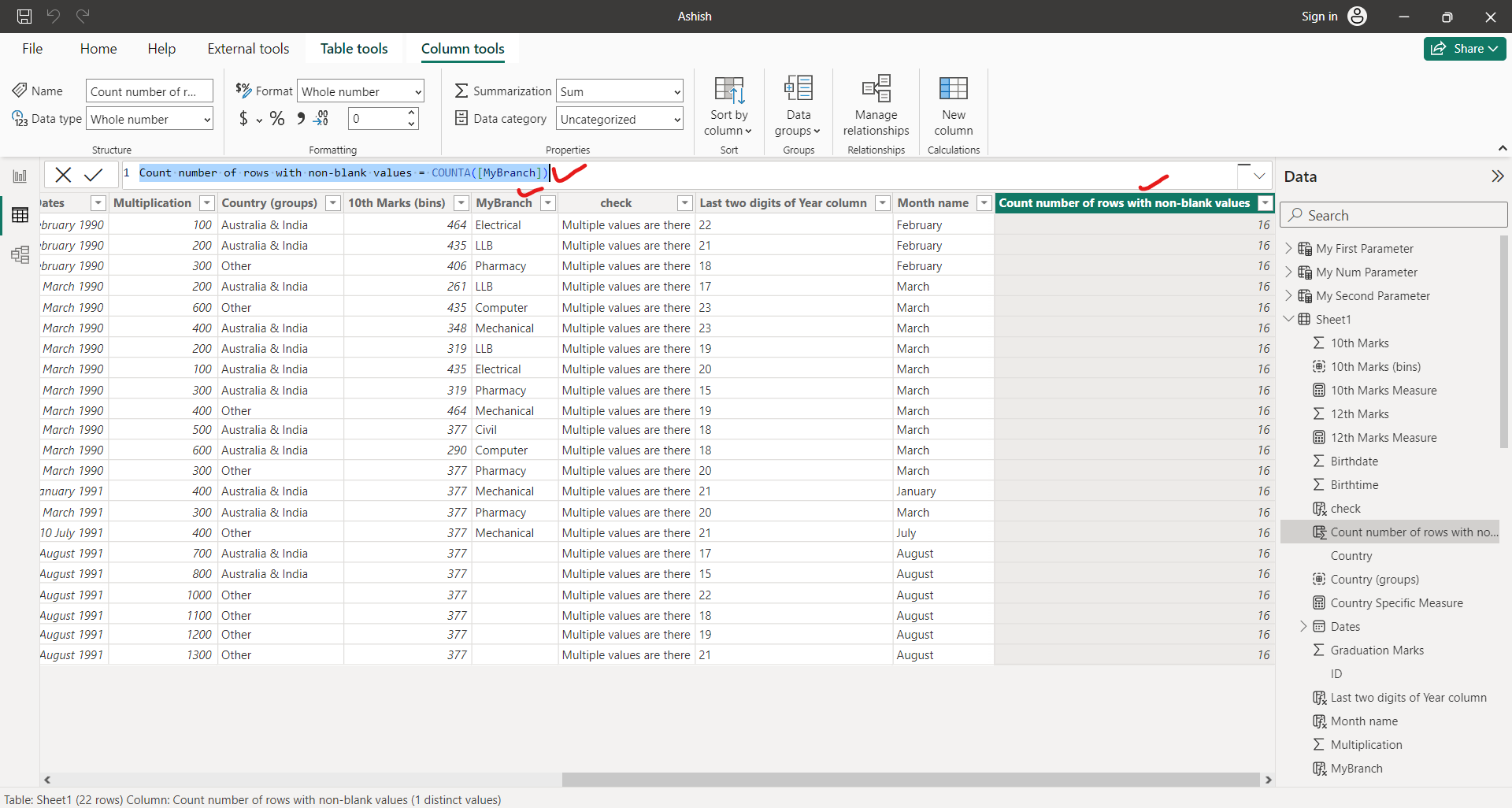
Task: Open Multiplication column filter dropdown
Action: [206, 203]
